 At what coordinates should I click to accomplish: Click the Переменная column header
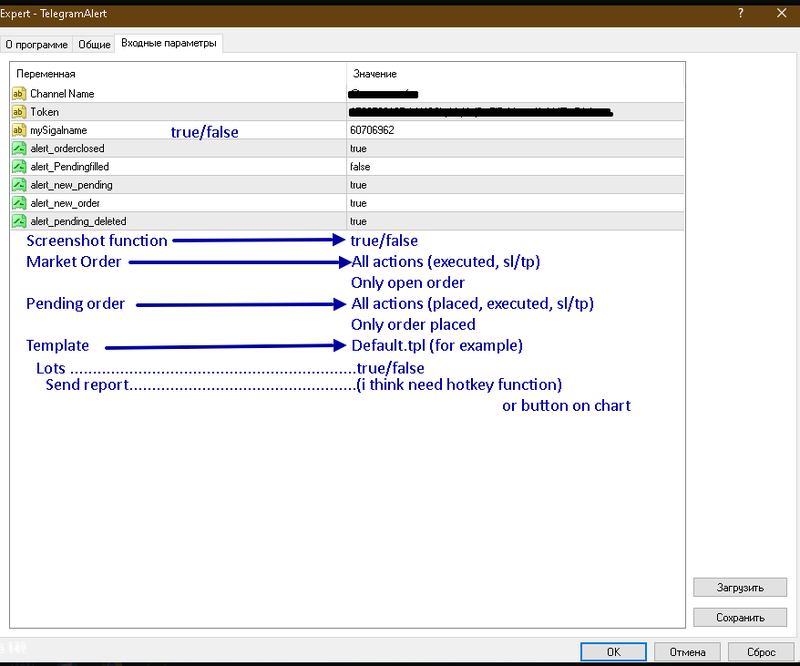click(179, 74)
